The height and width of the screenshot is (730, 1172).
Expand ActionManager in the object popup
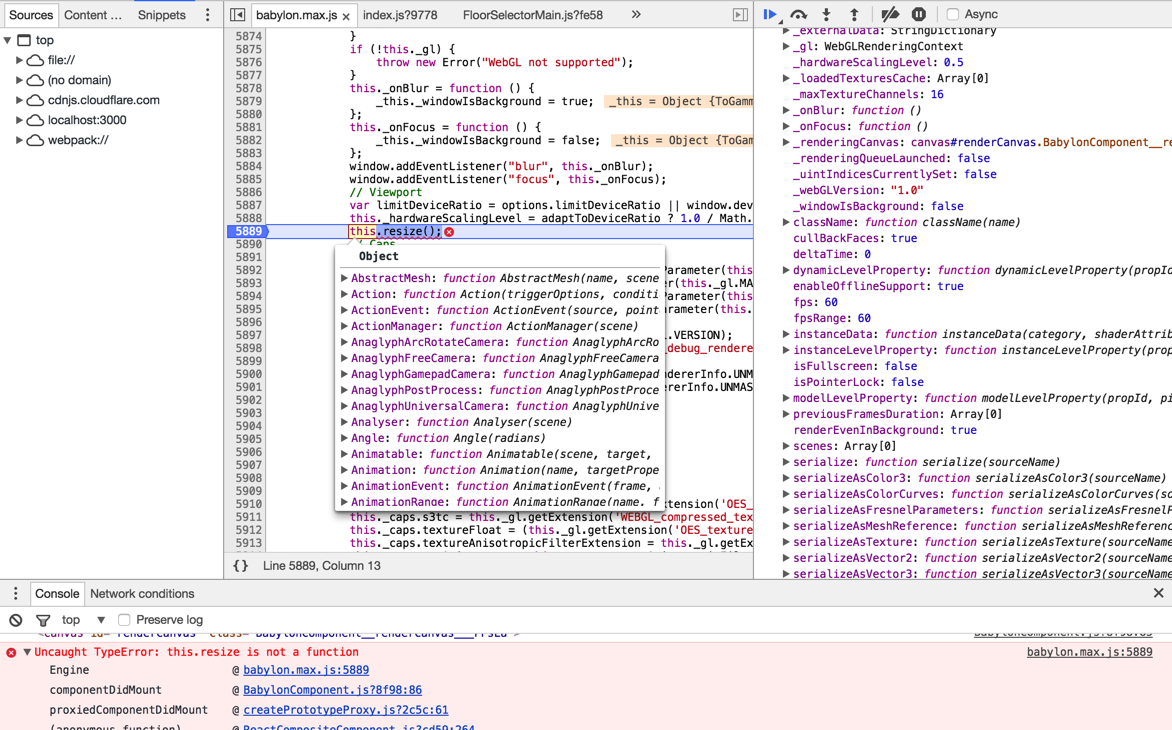pos(345,326)
